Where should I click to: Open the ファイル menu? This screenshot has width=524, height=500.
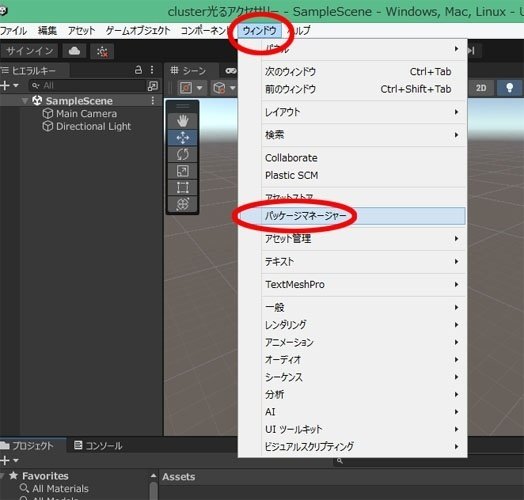tap(13, 31)
